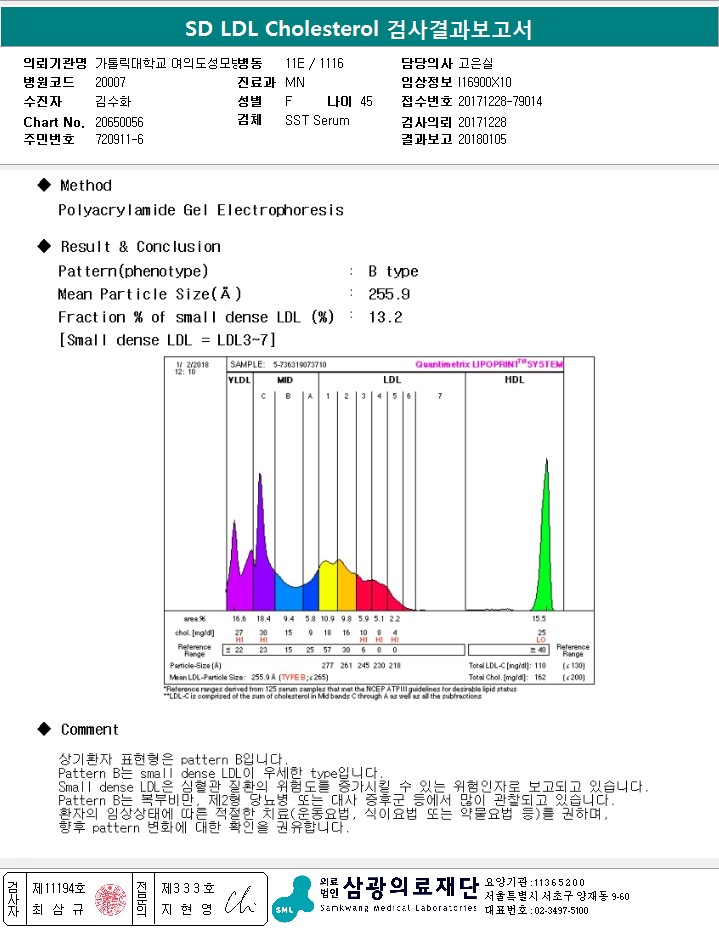Screen dimensions: 719x937
Task: Click the report date '20180105'
Action: point(482,139)
